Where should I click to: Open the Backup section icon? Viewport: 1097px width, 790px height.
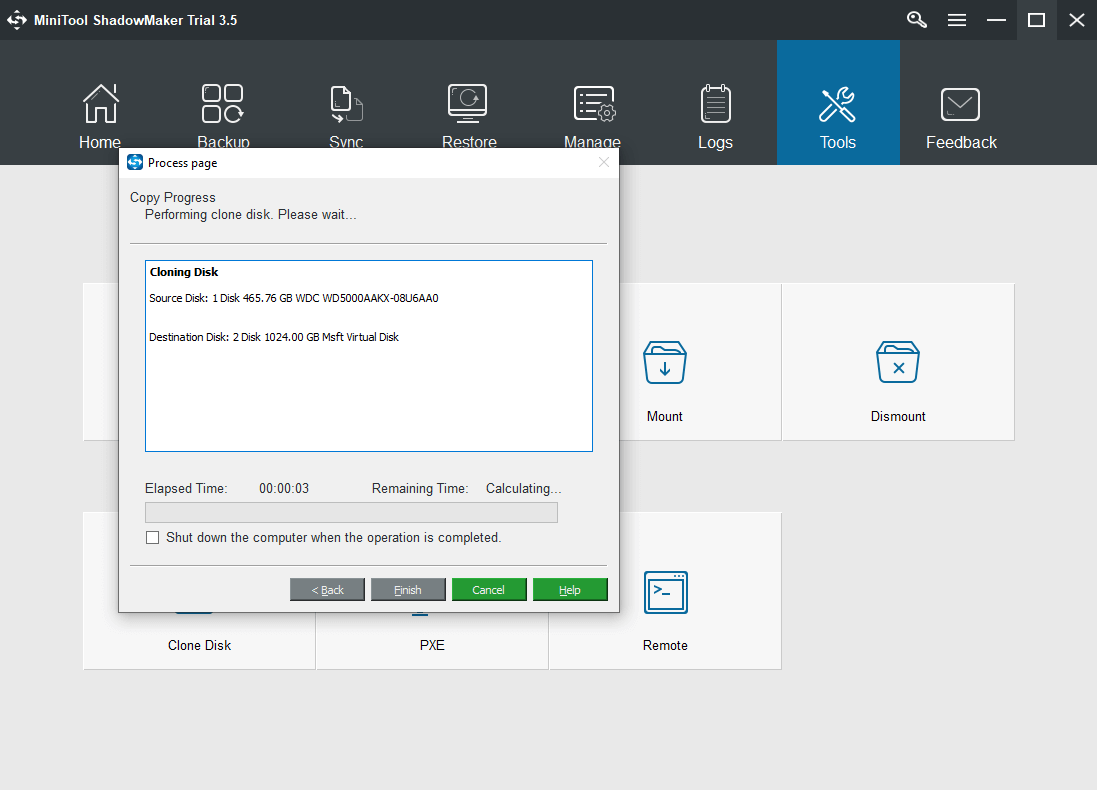pyautogui.click(x=222, y=104)
